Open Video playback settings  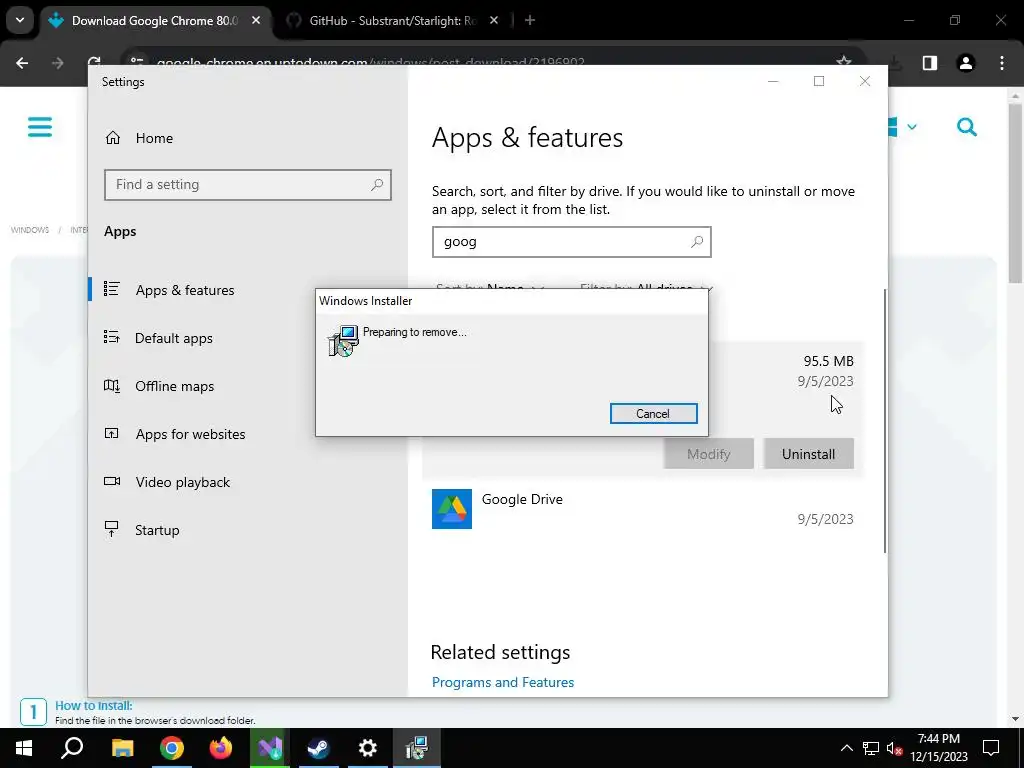tap(183, 482)
